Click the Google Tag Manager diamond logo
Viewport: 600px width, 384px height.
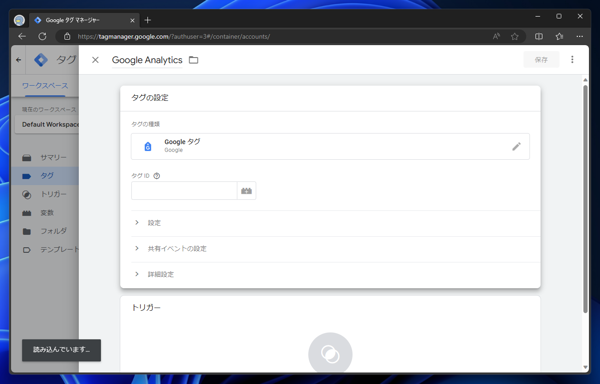click(x=41, y=60)
